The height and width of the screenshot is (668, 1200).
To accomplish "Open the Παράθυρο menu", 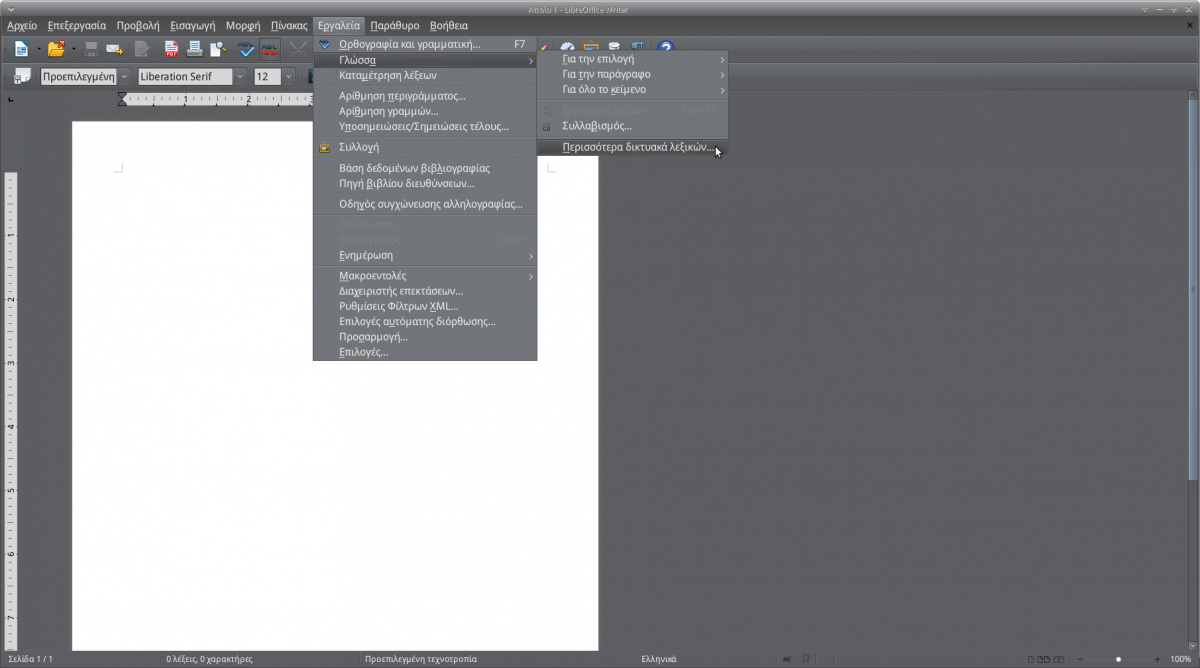I will click(395, 25).
